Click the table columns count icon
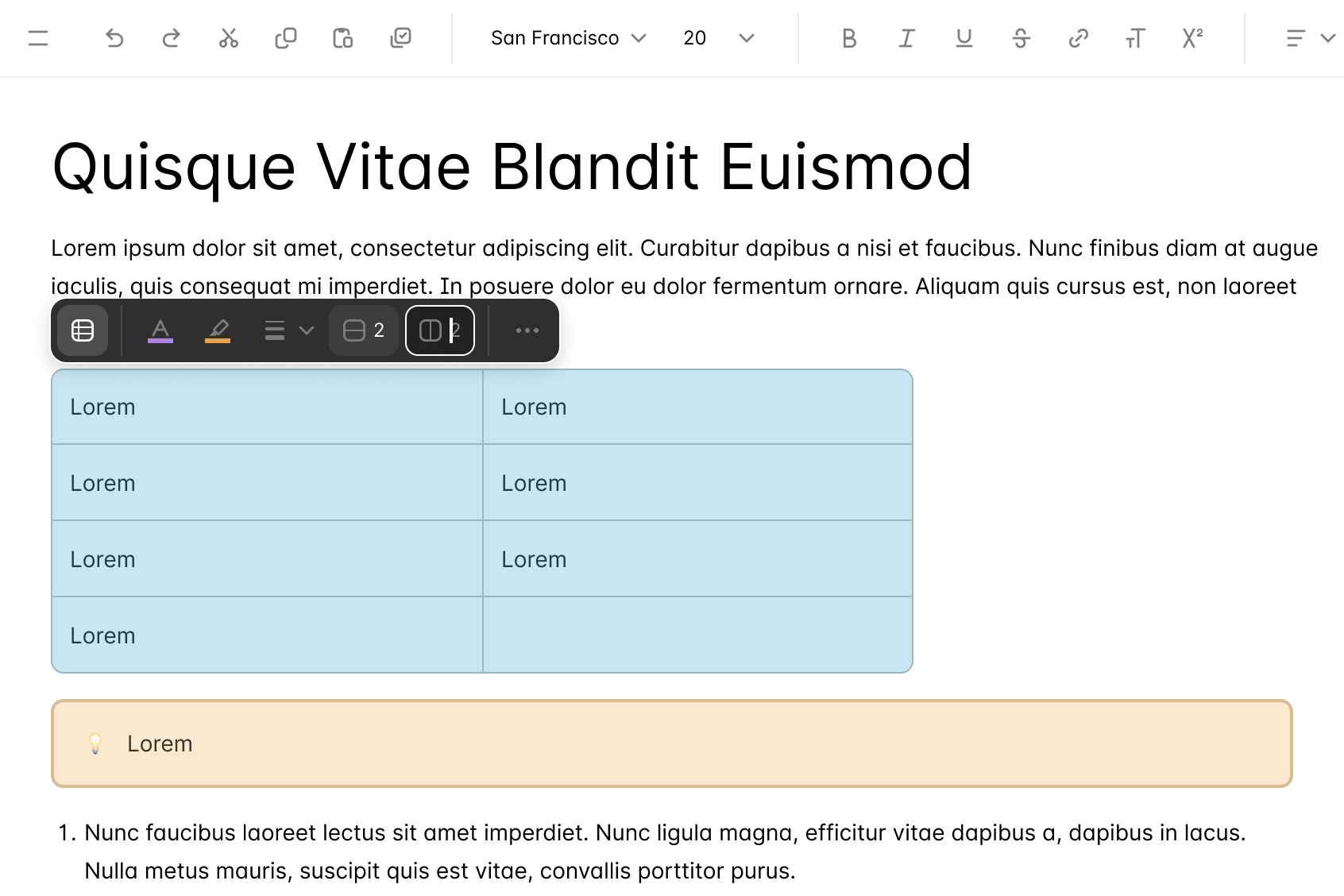Screen dimensions: 1344x896 tap(439, 330)
